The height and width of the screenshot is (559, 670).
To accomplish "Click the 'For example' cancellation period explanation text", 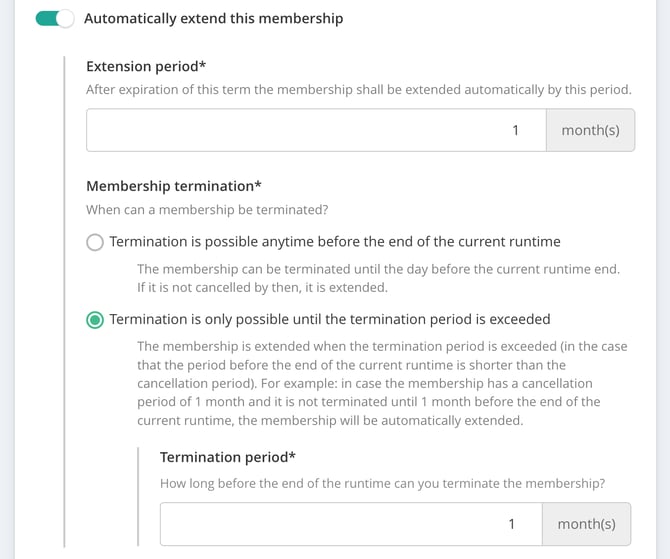I will point(382,383).
